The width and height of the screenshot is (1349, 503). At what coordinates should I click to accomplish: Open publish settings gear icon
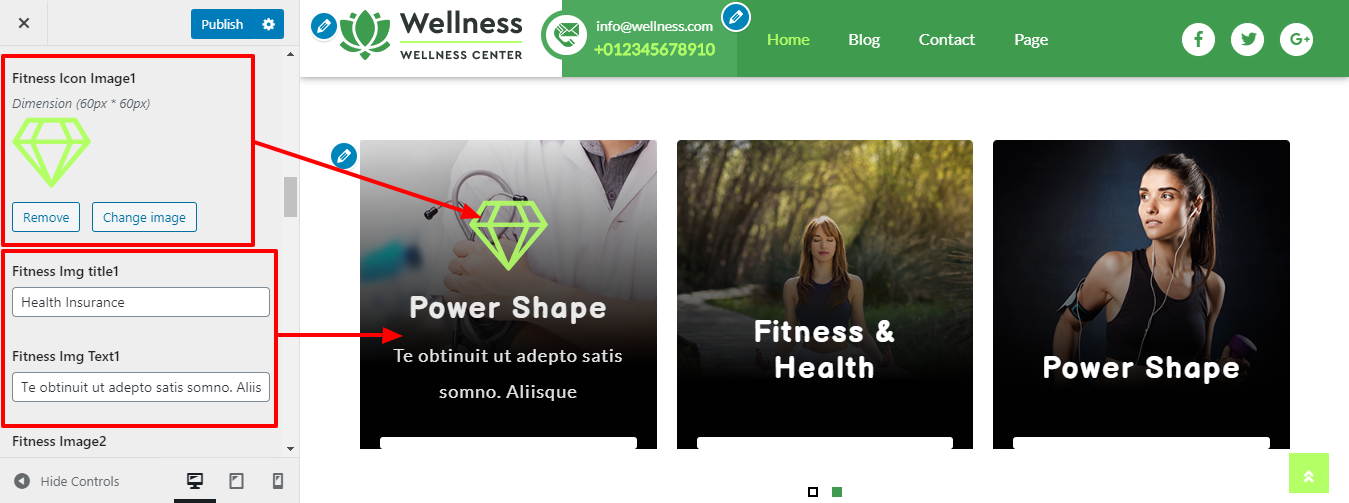pos(268,24)
